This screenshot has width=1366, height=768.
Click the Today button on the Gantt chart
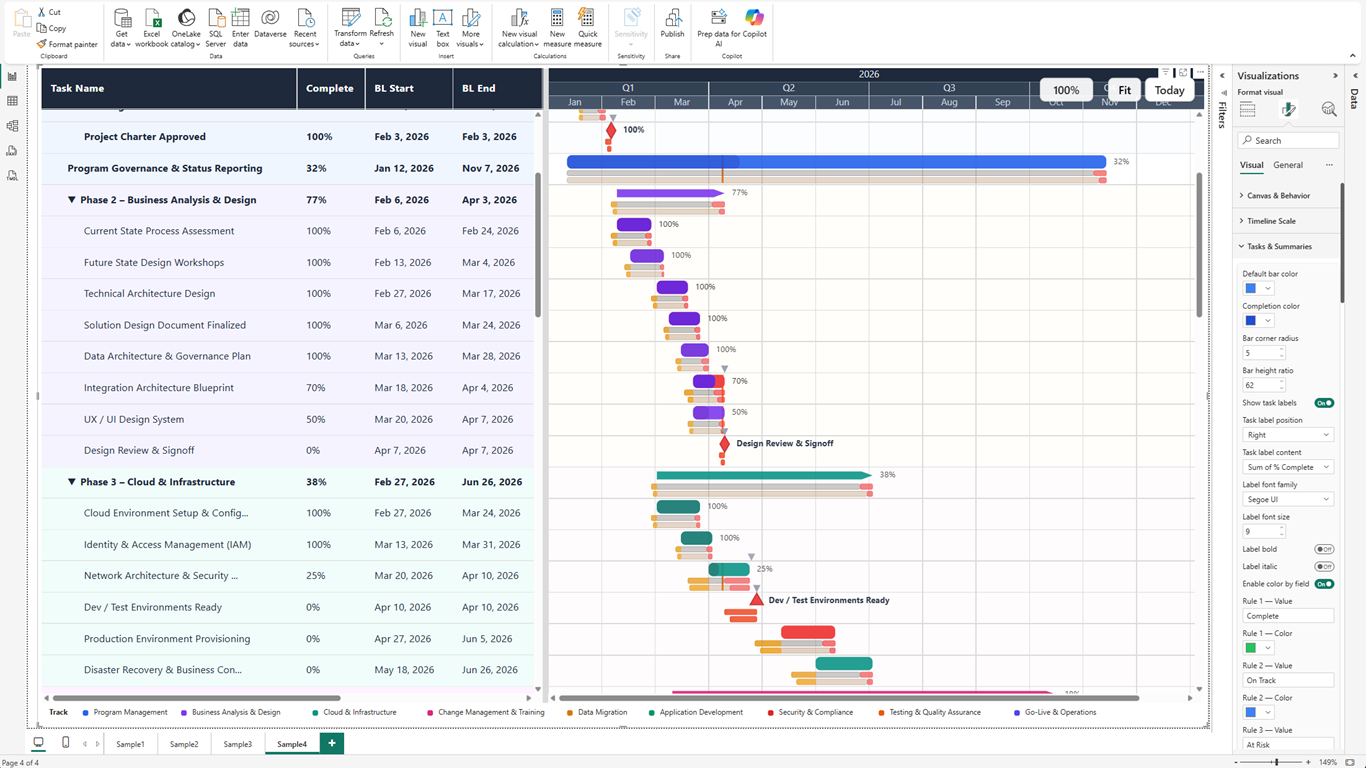[1169, 89]
